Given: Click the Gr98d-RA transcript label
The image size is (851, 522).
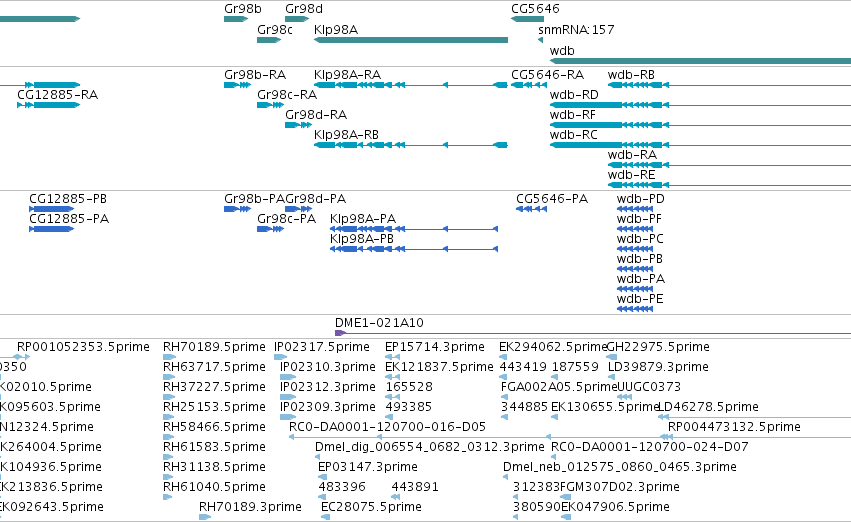Looking at the screenshot, I should [316, 114].
